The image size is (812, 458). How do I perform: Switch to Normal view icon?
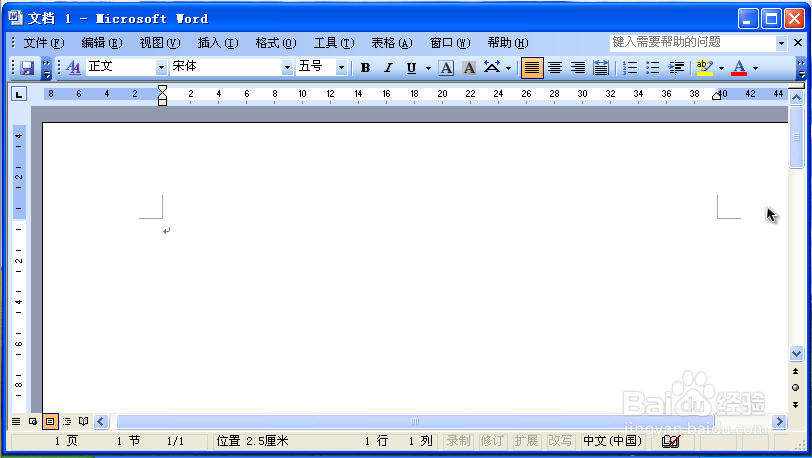[x=16, y=421]
